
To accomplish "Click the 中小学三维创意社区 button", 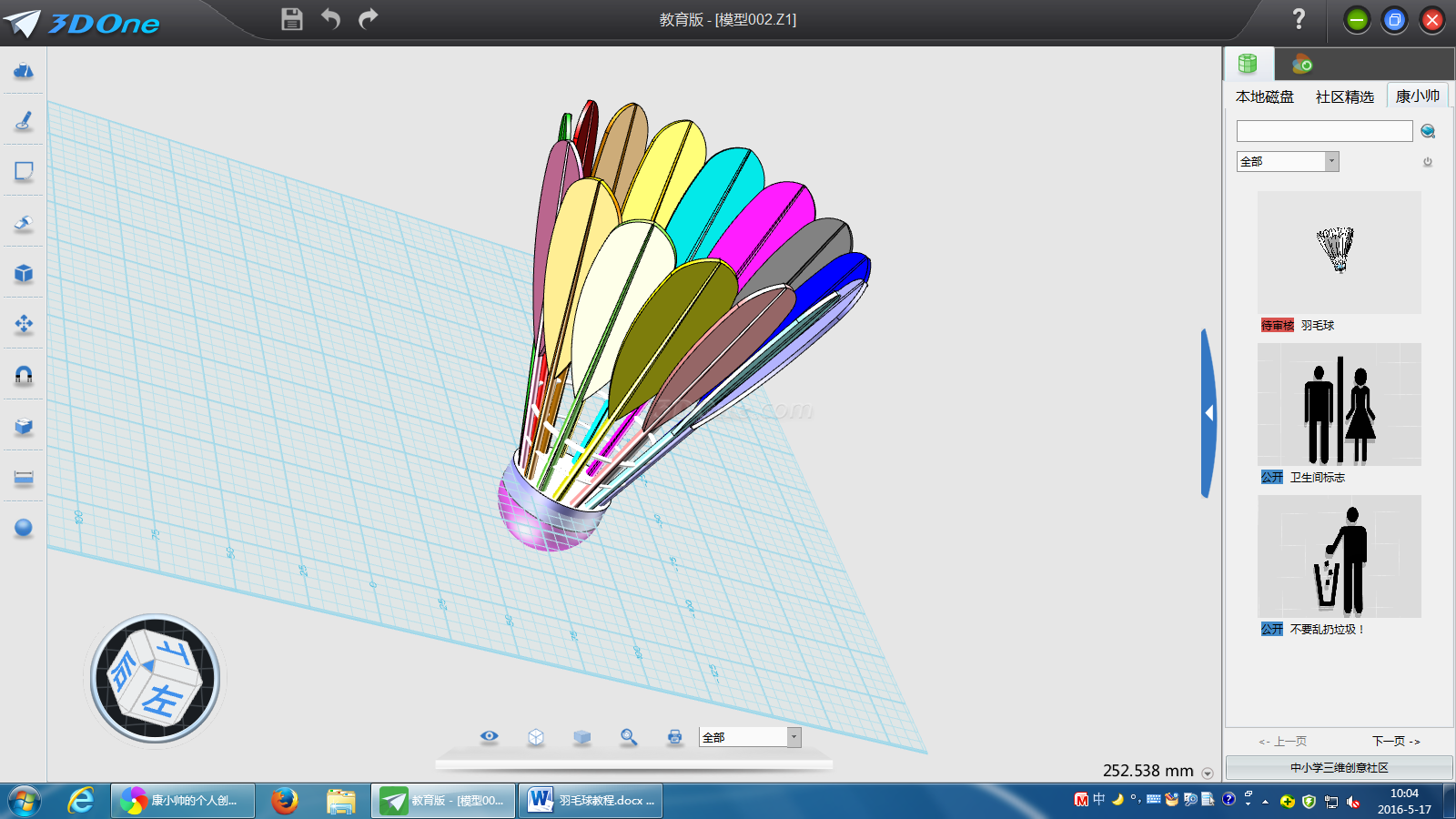I will (x=1339, y=767).
